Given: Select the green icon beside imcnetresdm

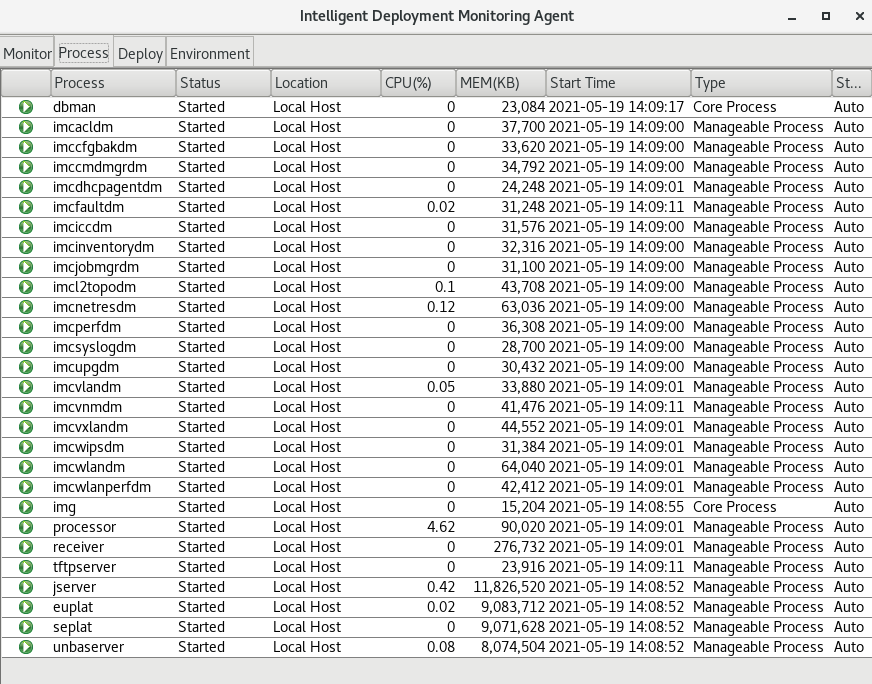Looking at the screenshot, I should [x=26, y=307].
